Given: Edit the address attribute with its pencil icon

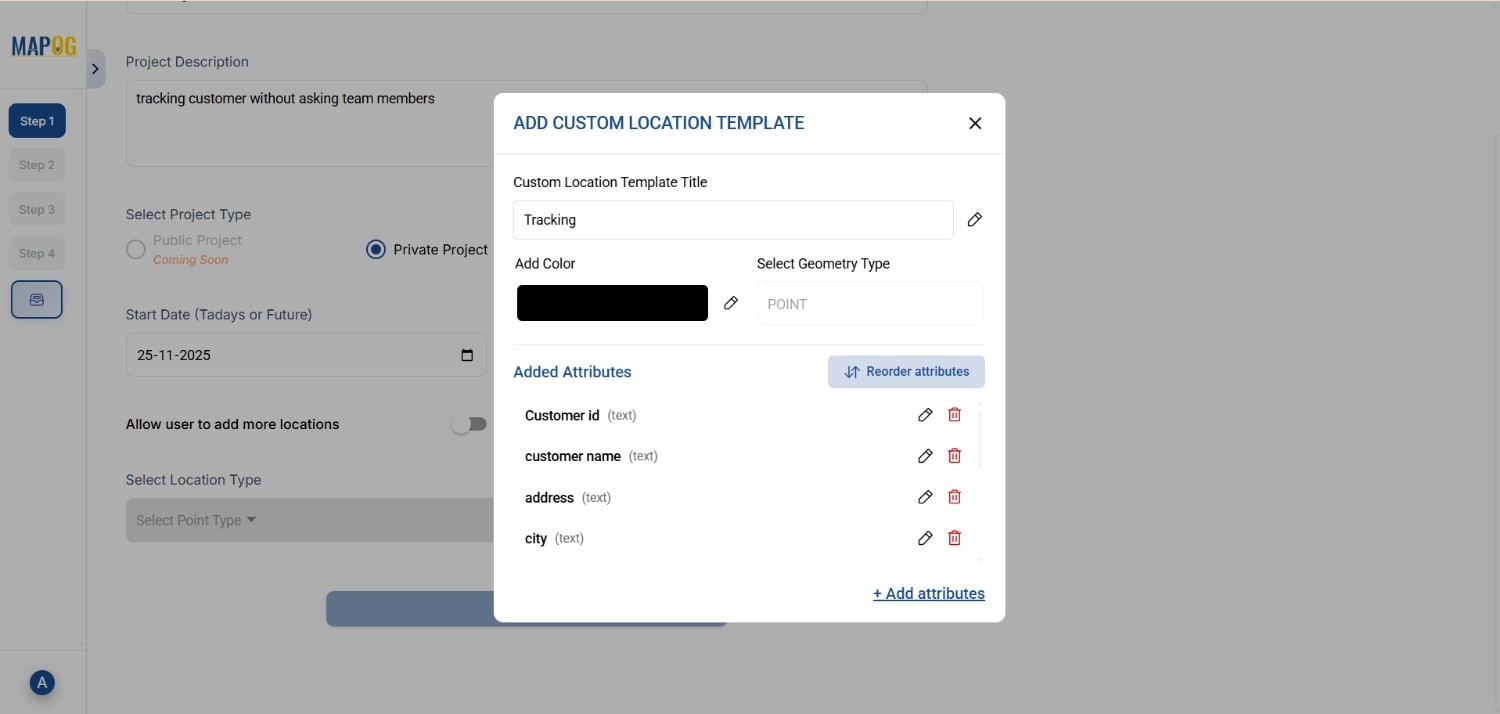Looking at the screenshot, I should pos(924,496).
